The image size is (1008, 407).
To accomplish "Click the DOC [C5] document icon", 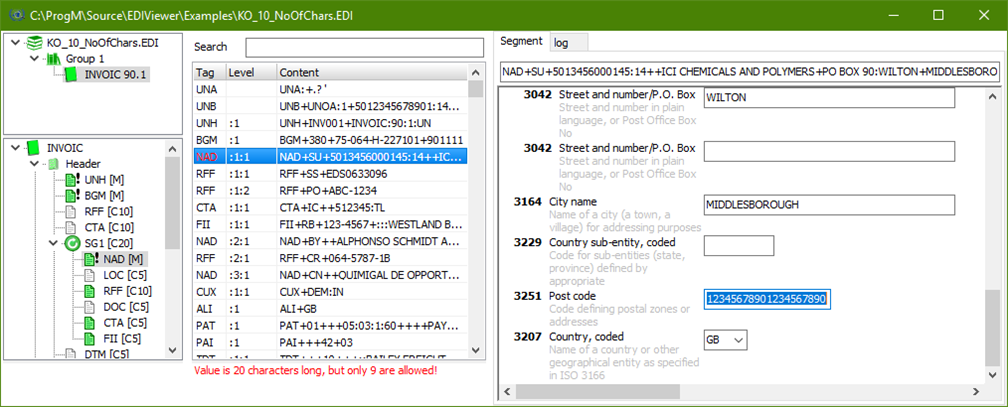I will (91, 307).
